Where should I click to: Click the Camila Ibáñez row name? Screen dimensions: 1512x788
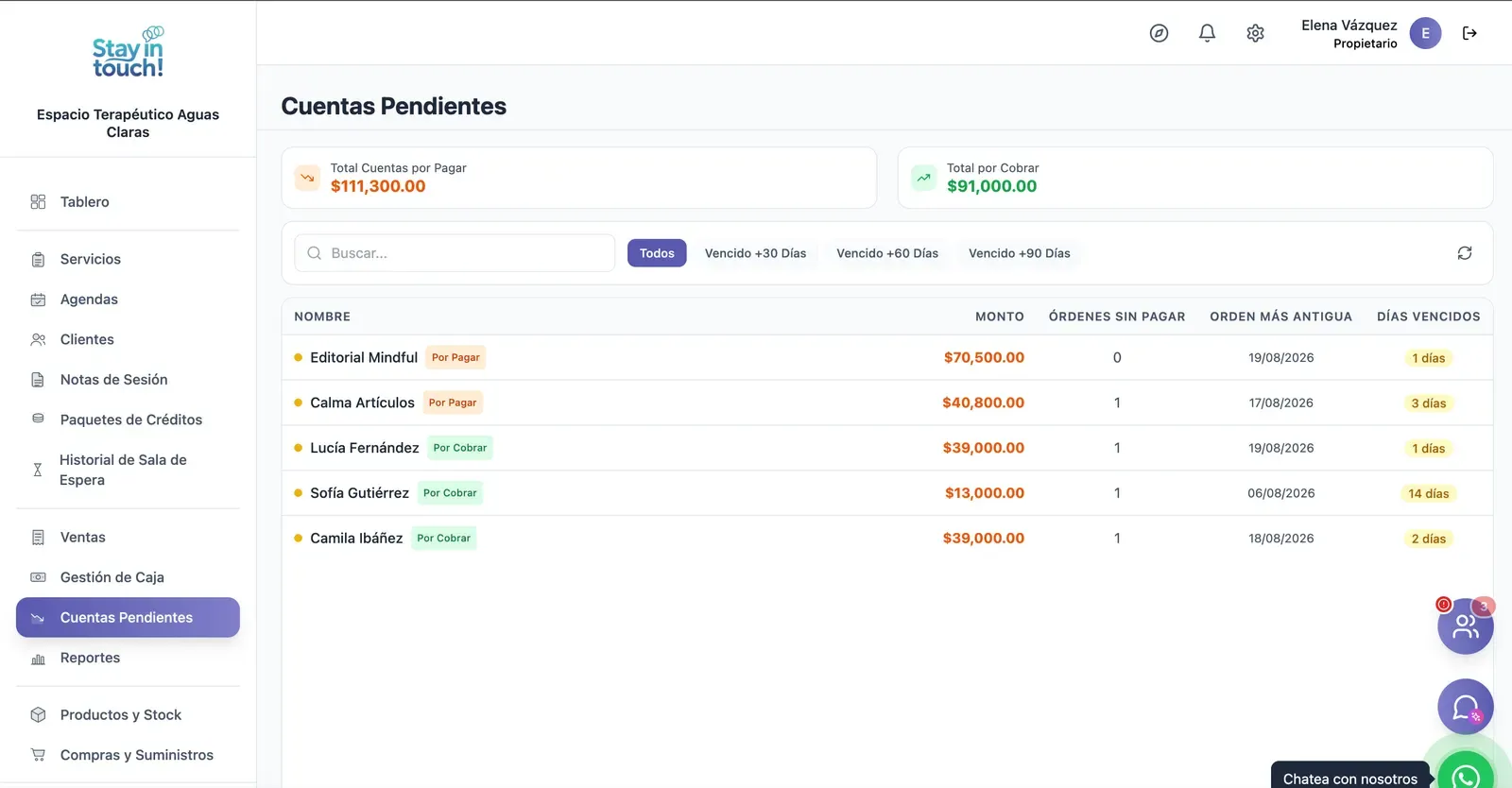pyautogui.click(x=356, y=539)
